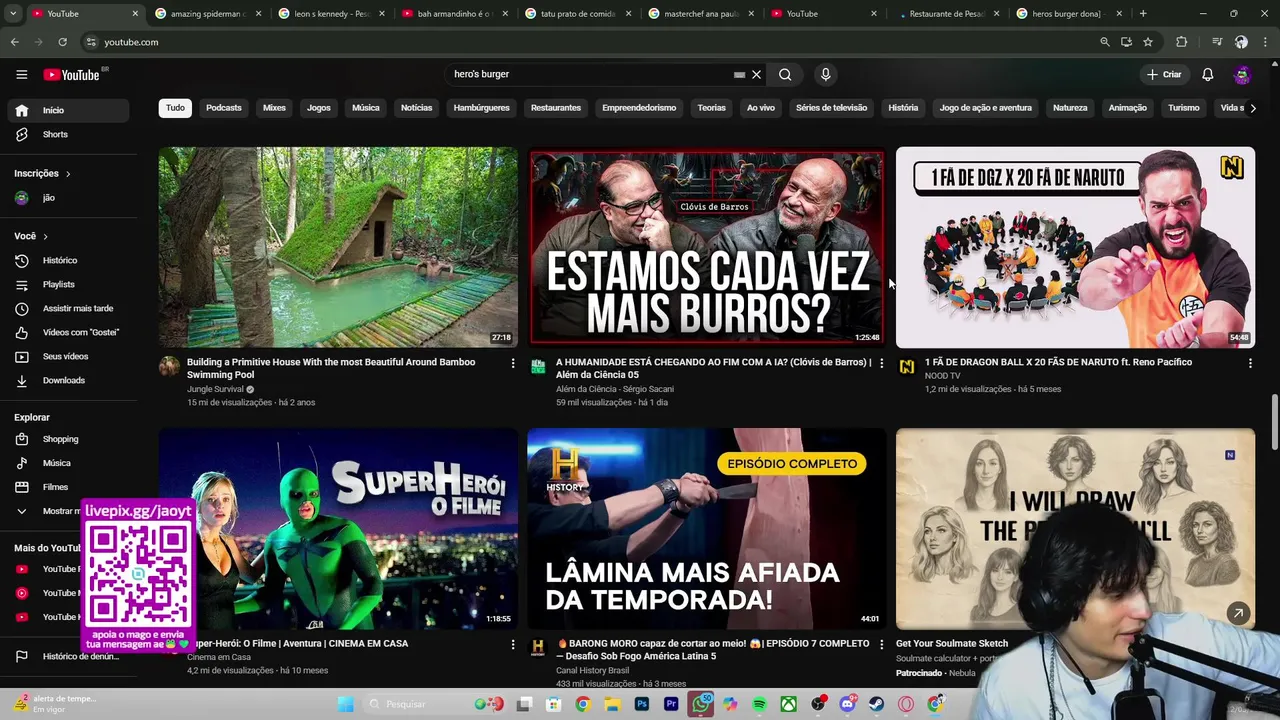Open Photoshop from the taskbar
The width and height of the screenshot is (1280, 720).
click(x=642, y=704)
